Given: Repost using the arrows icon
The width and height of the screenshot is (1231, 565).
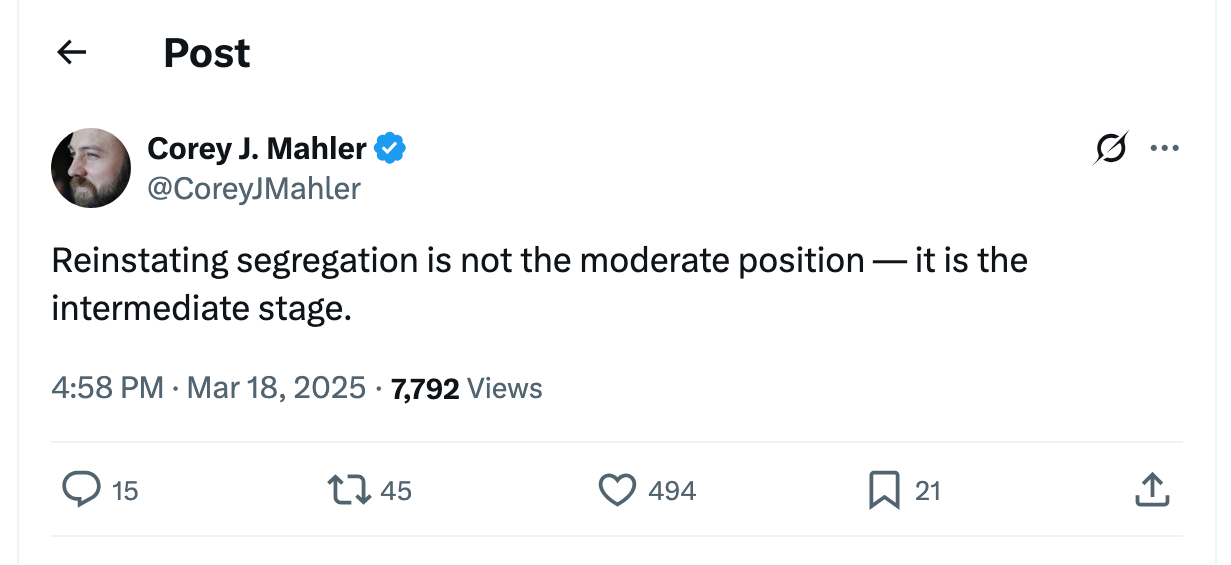Looking at the screenshot, I should tap(349, 490).
